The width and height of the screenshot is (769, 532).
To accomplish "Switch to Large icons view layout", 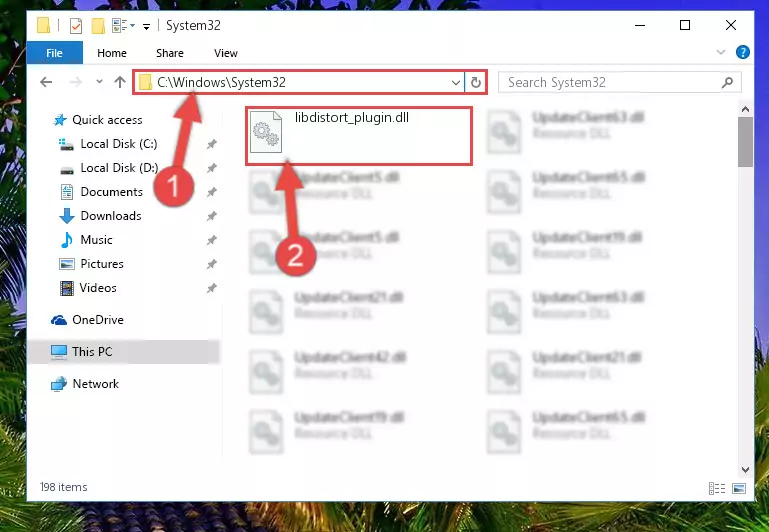I will coord(739,488).
